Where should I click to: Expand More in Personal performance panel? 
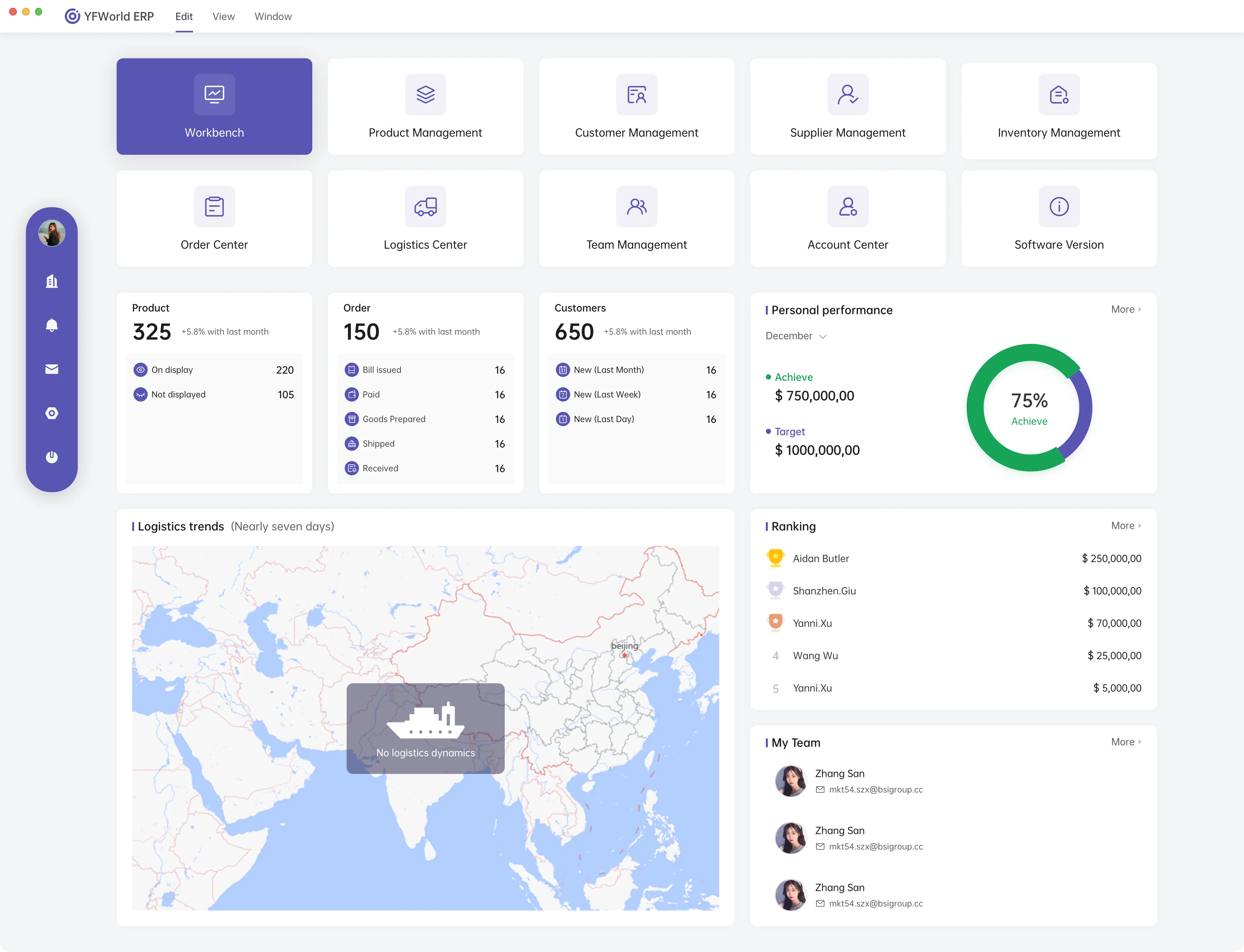[x=1125, y=310]
